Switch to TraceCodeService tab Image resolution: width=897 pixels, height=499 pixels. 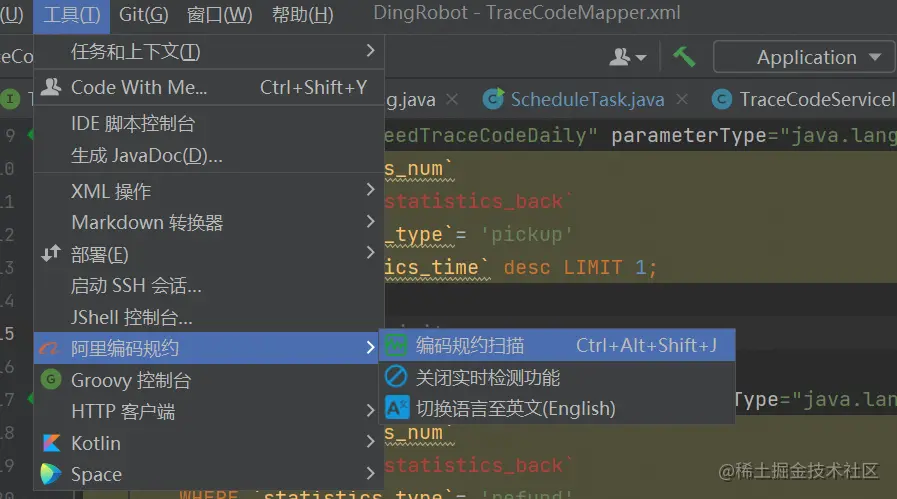pyautogui.click(x=816, y=100)
